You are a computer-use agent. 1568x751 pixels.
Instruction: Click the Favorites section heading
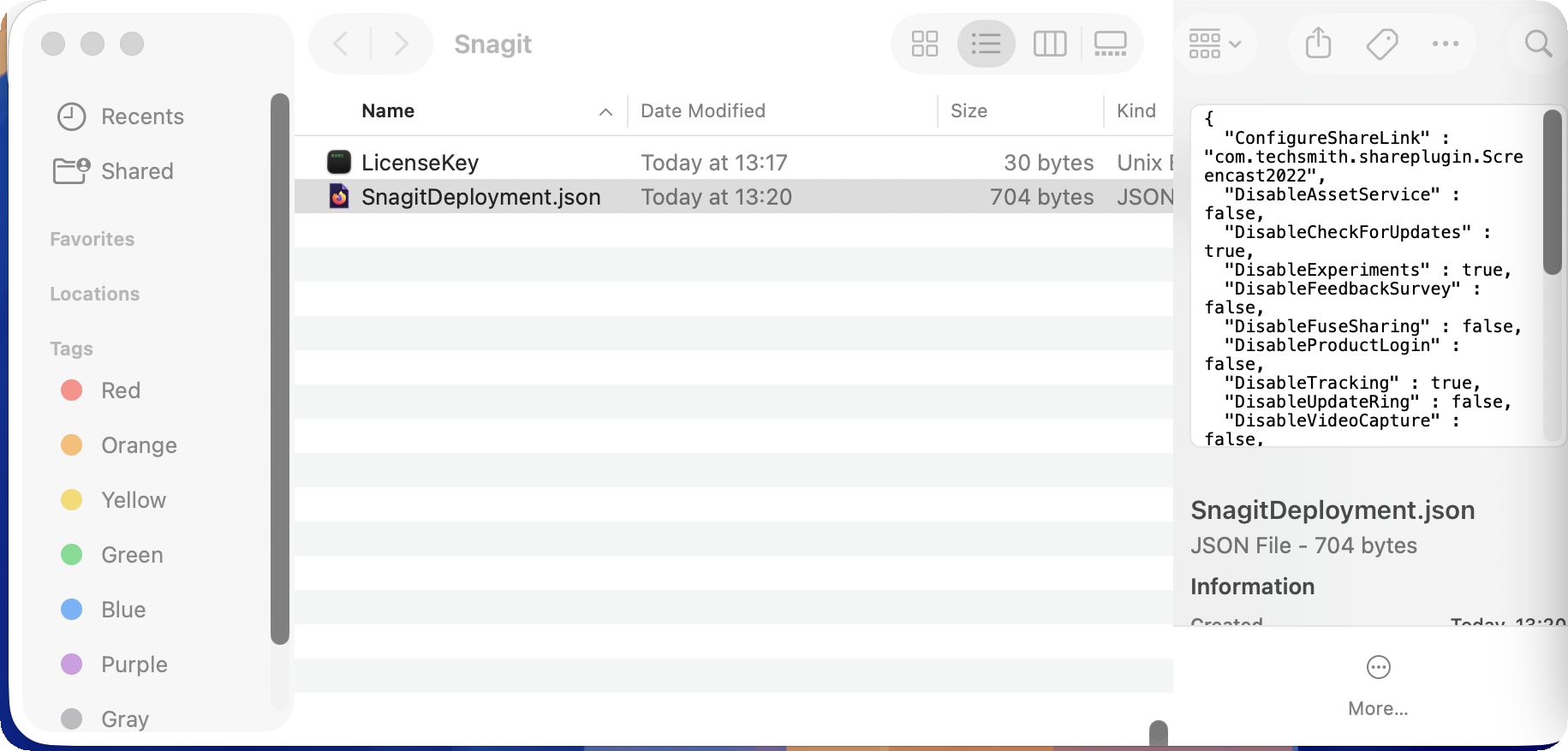point(92,240)
